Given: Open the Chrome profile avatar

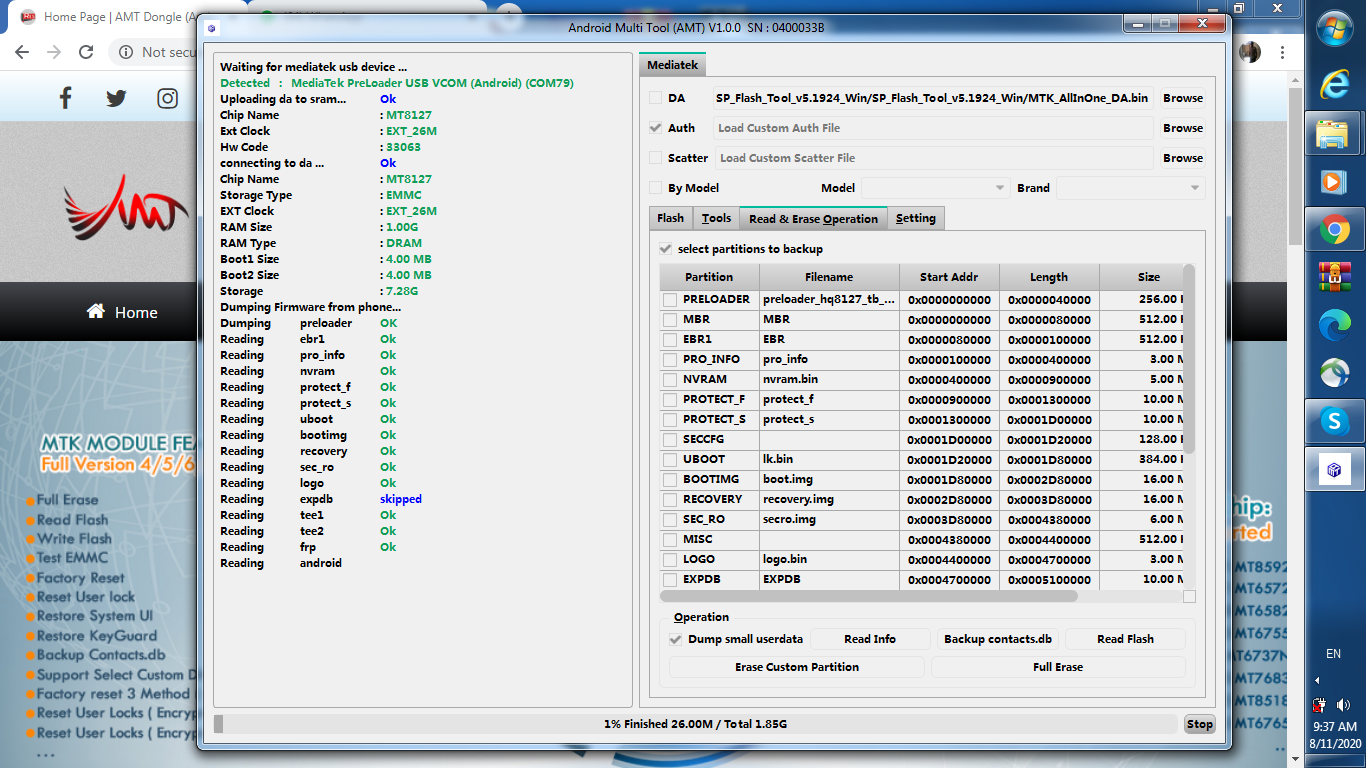Looking at the screenshot, I should (x=1250, y=52).
